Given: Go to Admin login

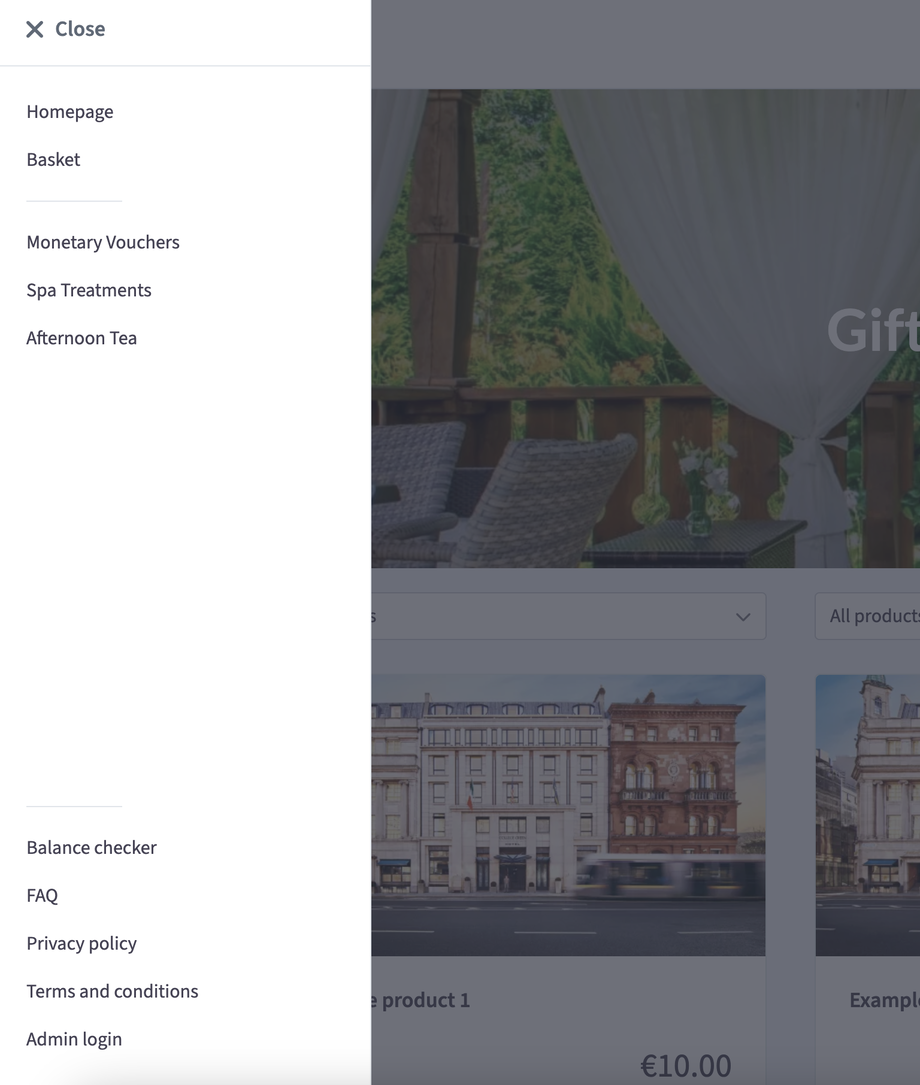Looking at the screenshot, I should point(74,1039).
